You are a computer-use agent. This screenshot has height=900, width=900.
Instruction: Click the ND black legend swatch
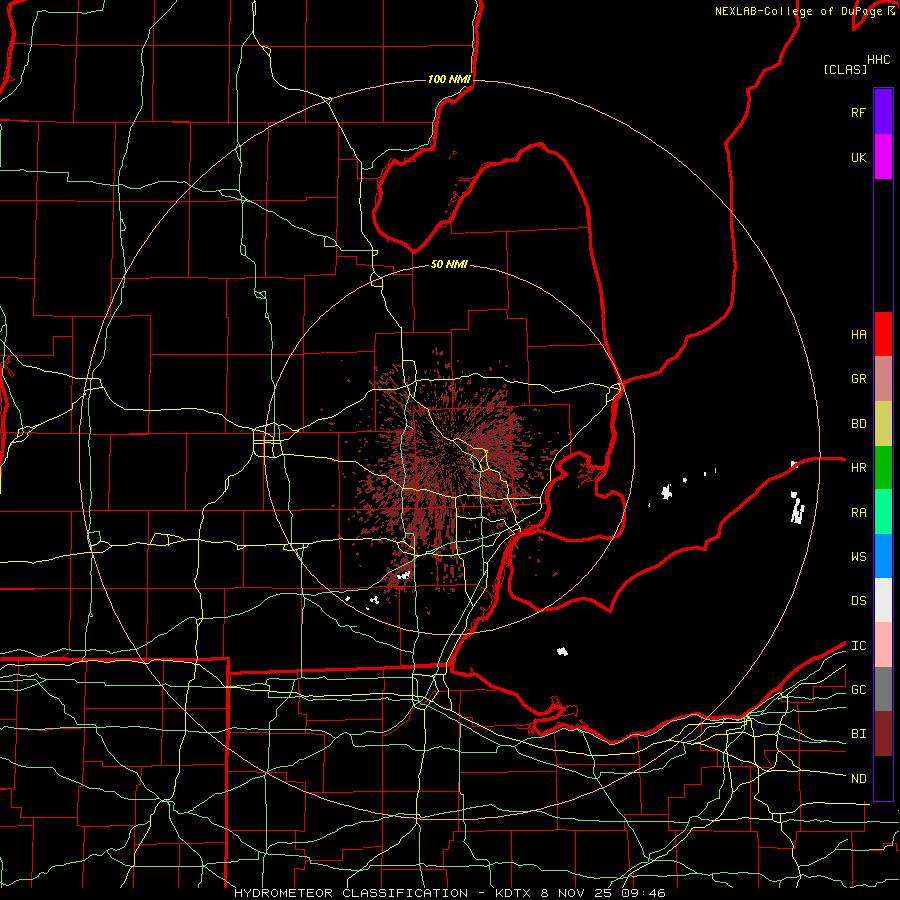coord(883,778)
